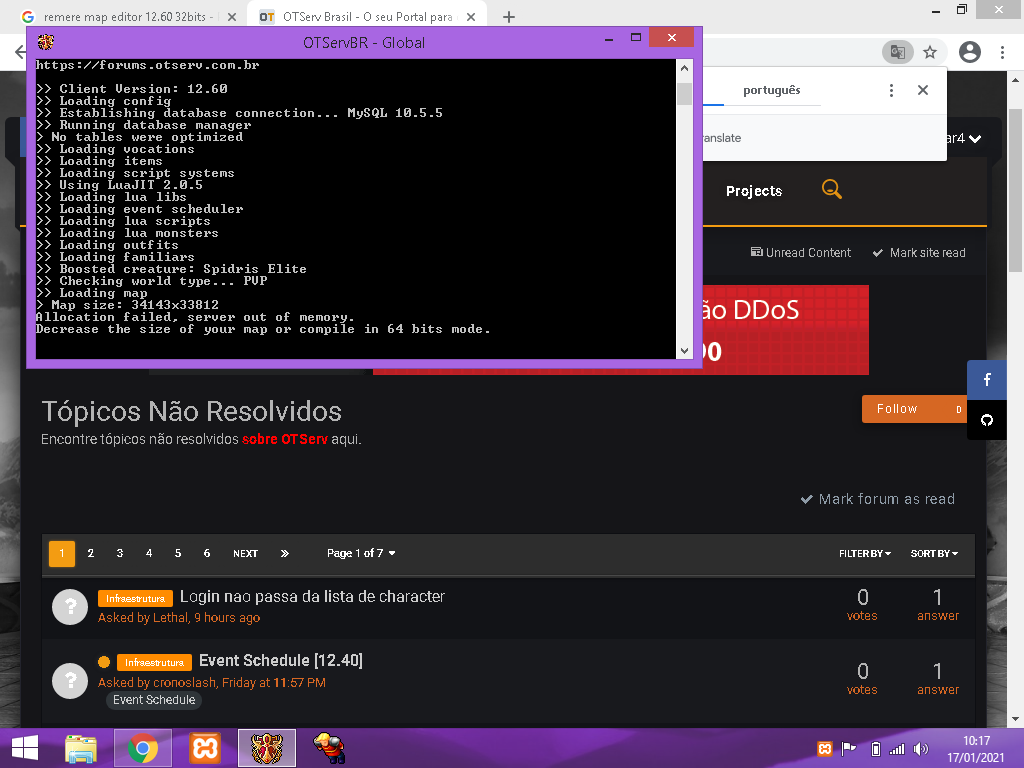This screenshot has height=768, width=1024.
Task: Click Infraestrutura tag on Event Schedule topic
Action: click(154, 662)
